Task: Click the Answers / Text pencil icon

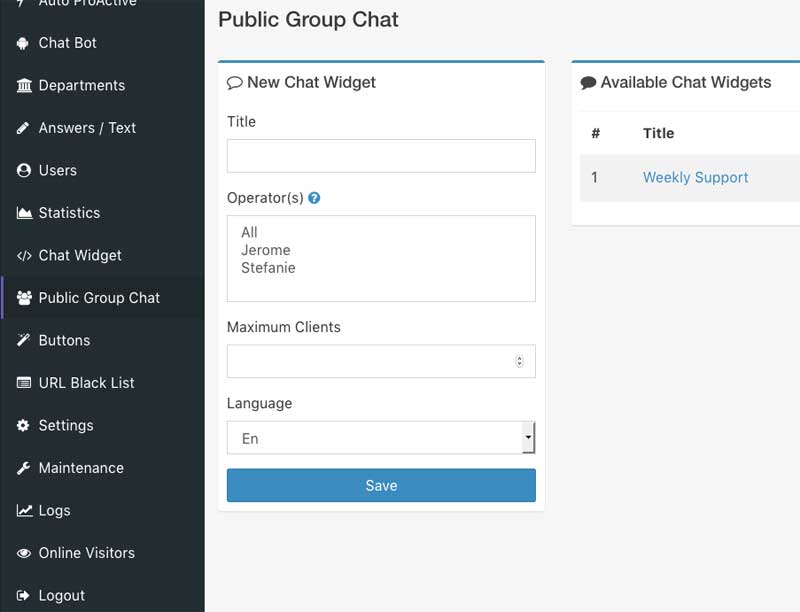Action: tap(24, 128)
